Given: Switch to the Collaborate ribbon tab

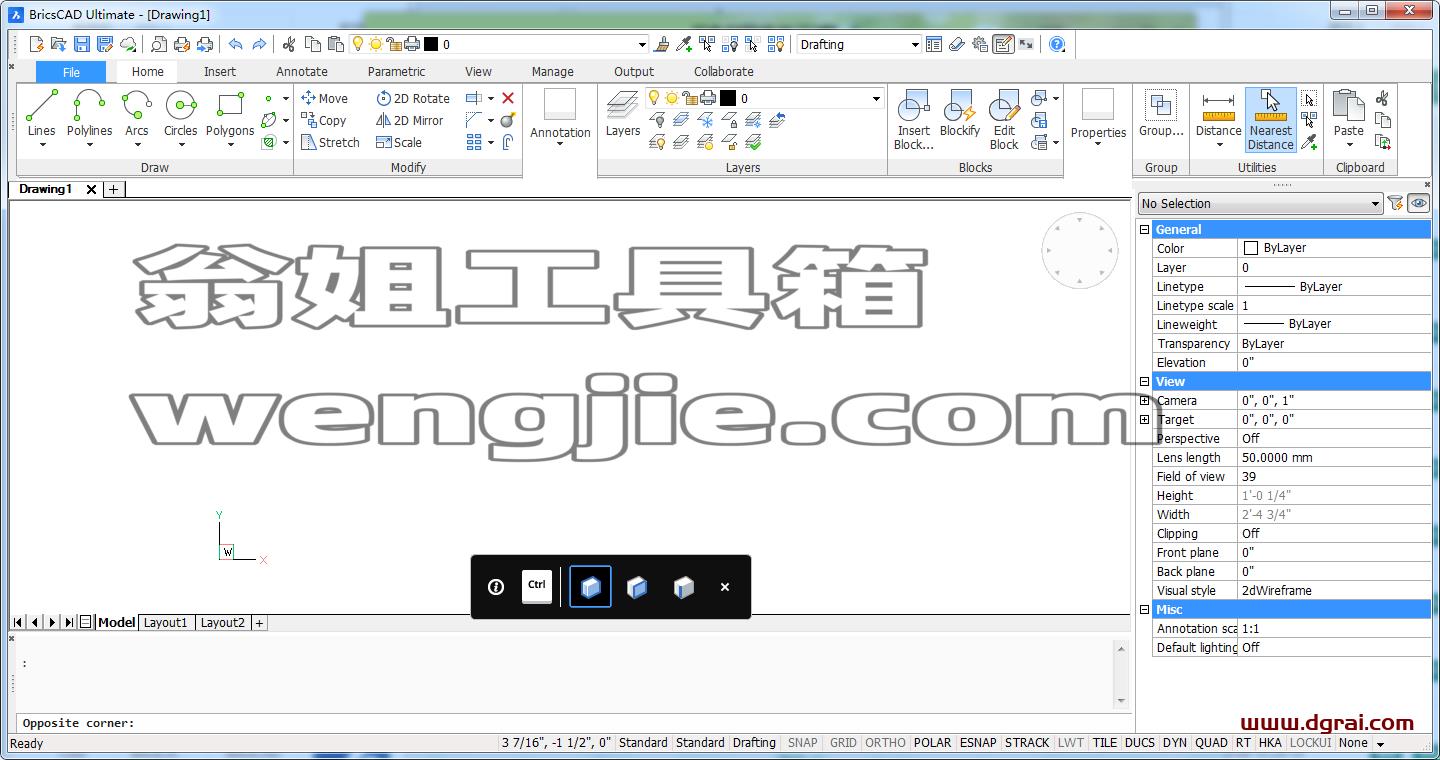Looking at the screenshot, I should pyautogui.click(x=724, y=72).
